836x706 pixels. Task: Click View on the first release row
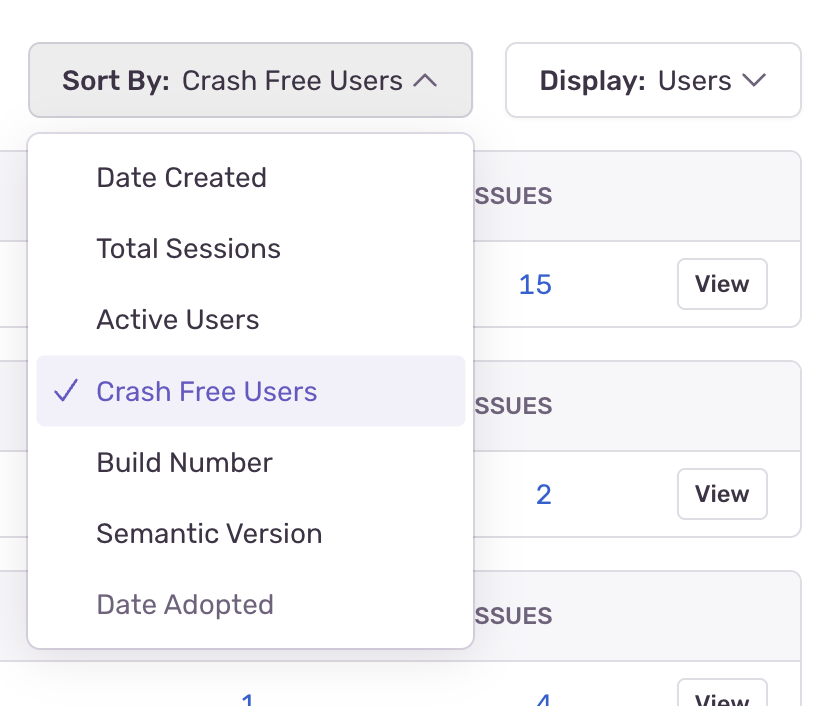click(x=722, y=284)
